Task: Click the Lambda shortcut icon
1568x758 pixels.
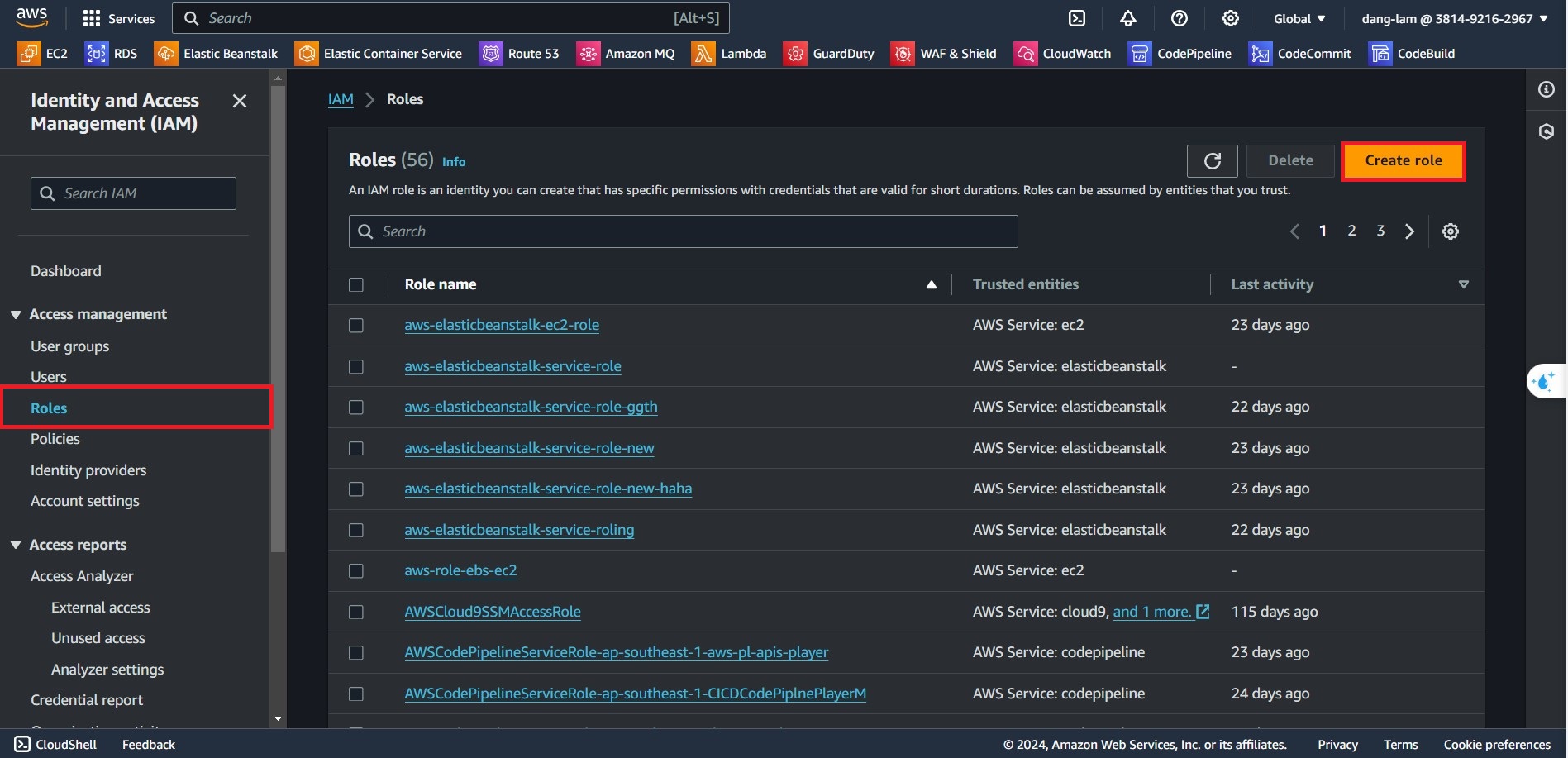Action: pos(703,54)
